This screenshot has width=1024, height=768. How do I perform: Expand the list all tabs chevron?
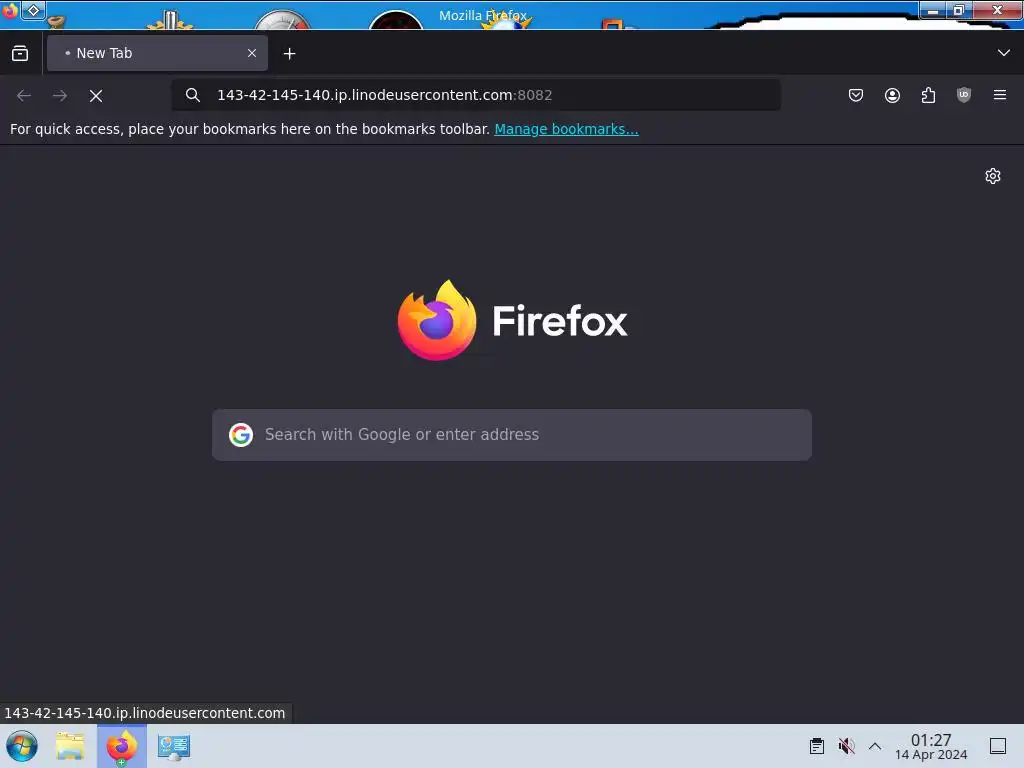point(1004,53)
